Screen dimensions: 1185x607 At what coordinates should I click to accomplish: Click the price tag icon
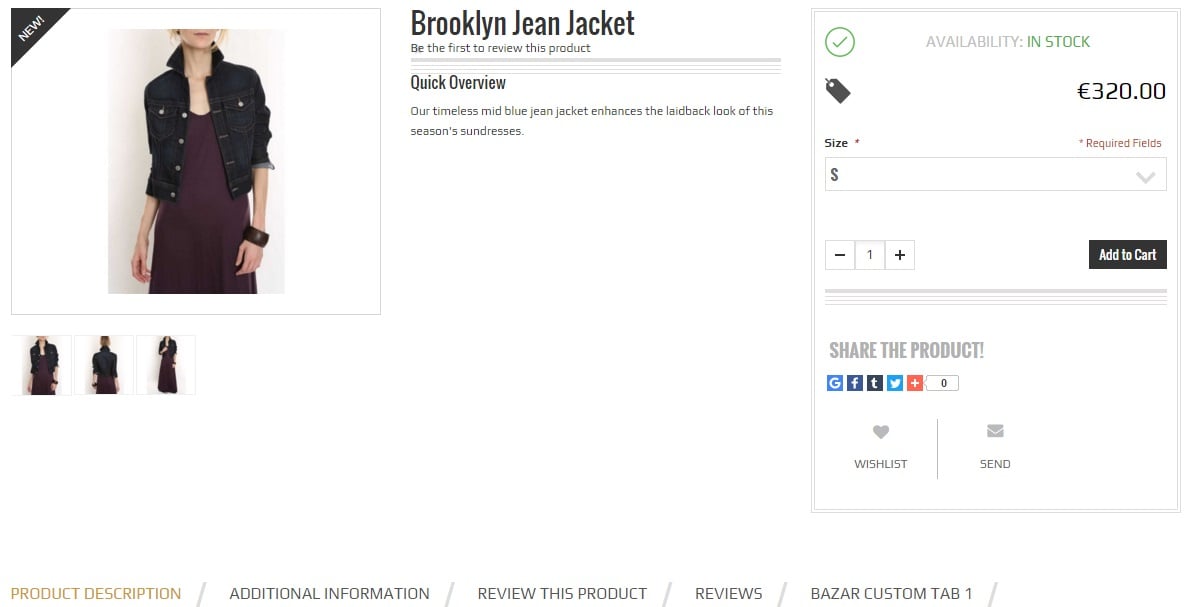pyautogui.click(x=837, y=91)
